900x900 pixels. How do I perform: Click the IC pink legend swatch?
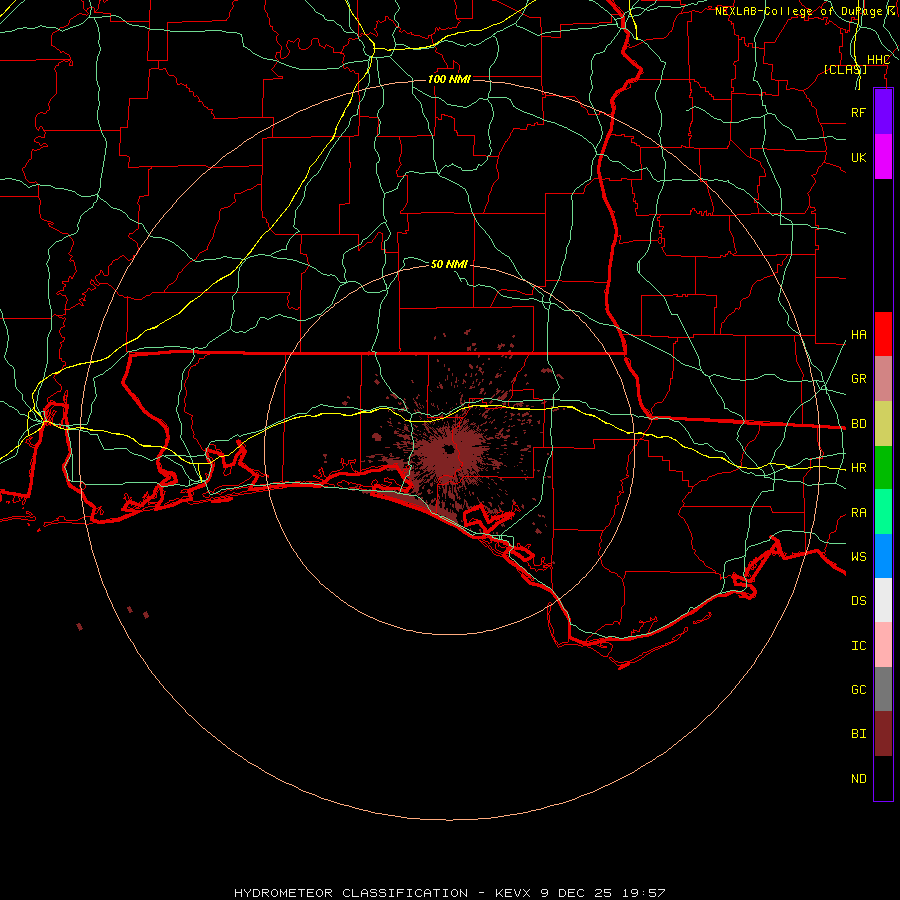[x=883, y=645]
